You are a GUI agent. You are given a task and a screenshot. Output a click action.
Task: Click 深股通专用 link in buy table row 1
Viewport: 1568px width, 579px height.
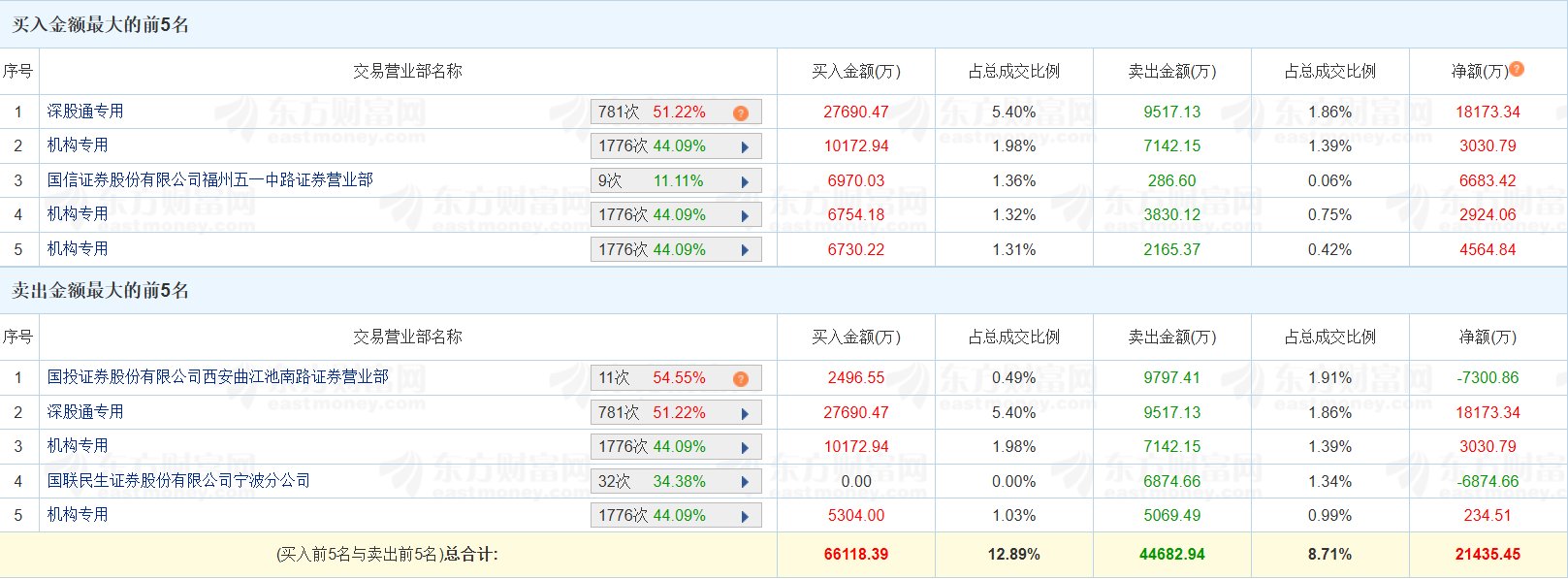point(85,111)
